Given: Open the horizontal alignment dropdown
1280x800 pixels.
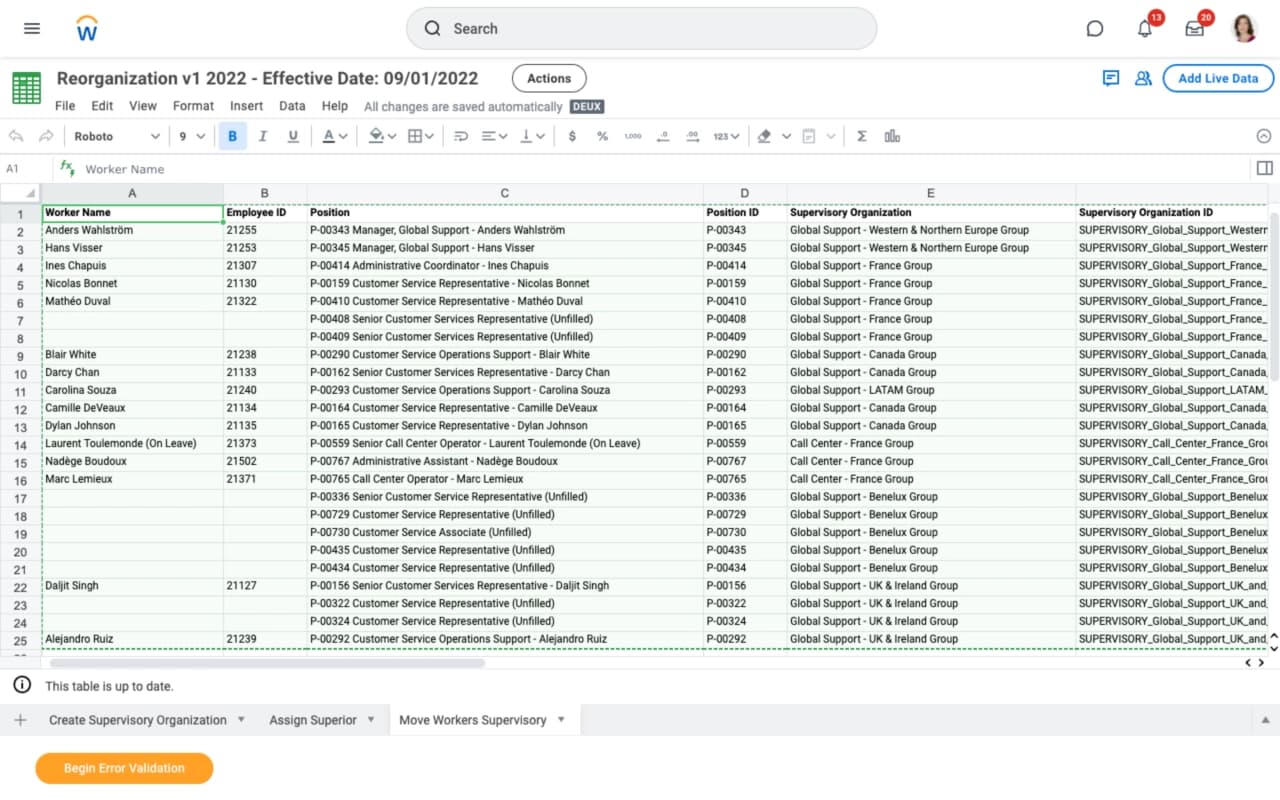Looking at the screenshot, I should (494, 136).
